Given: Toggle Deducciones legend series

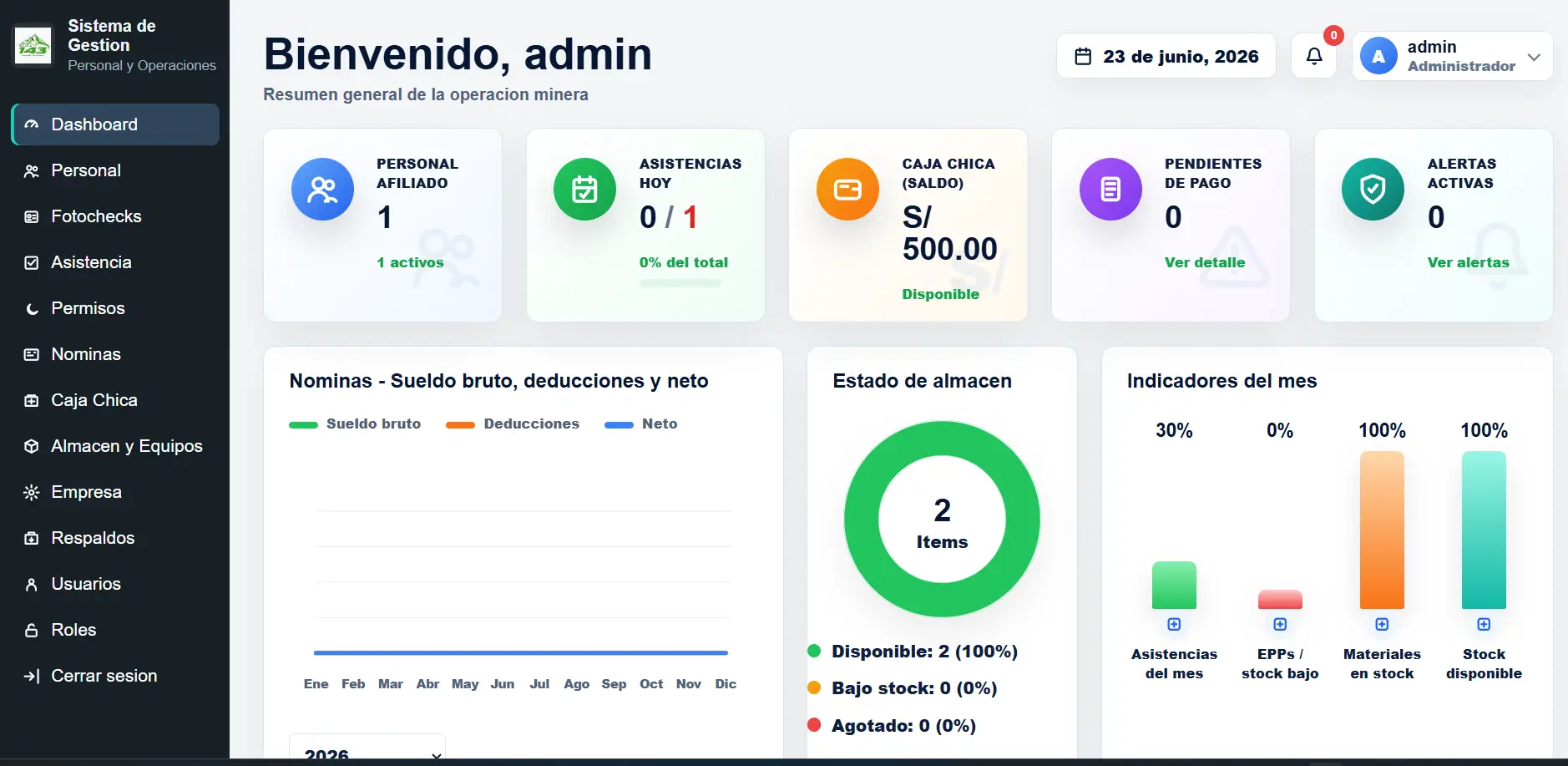Looking at the screenshot, I should click(x=513, y=424).
